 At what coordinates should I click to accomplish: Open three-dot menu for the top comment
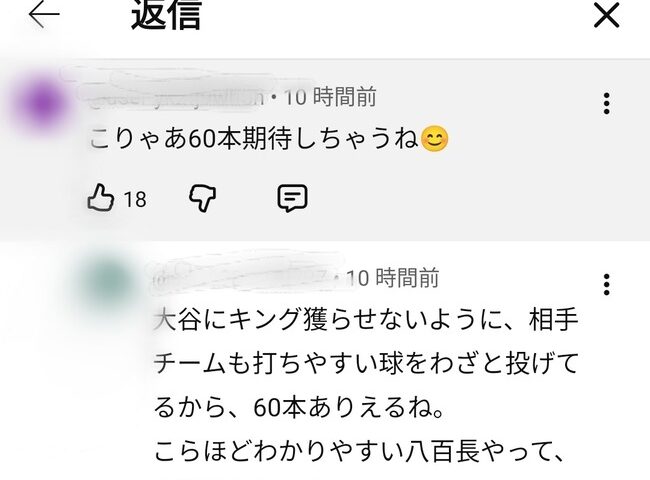pyautogui.click(x=606, y=103)
